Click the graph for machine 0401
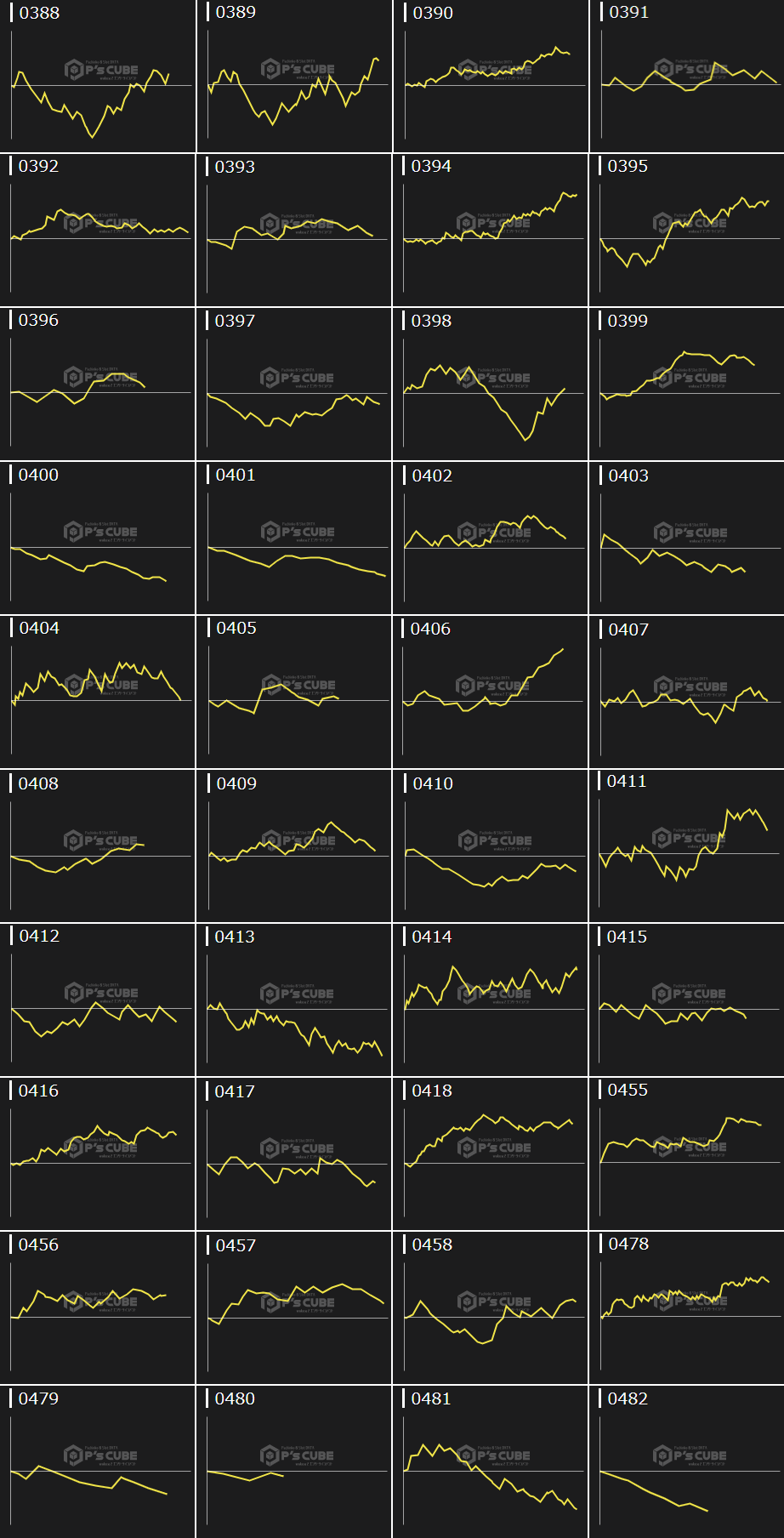 point(294,538)
